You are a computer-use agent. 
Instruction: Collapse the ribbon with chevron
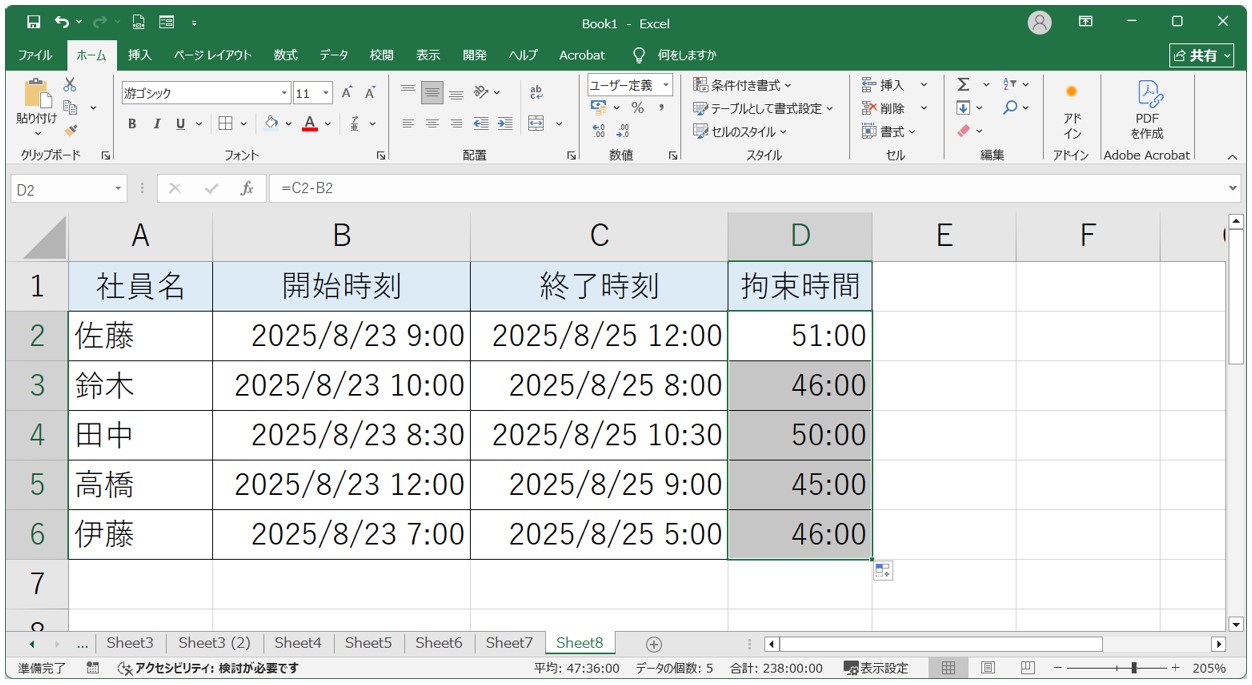point(1232,156)
